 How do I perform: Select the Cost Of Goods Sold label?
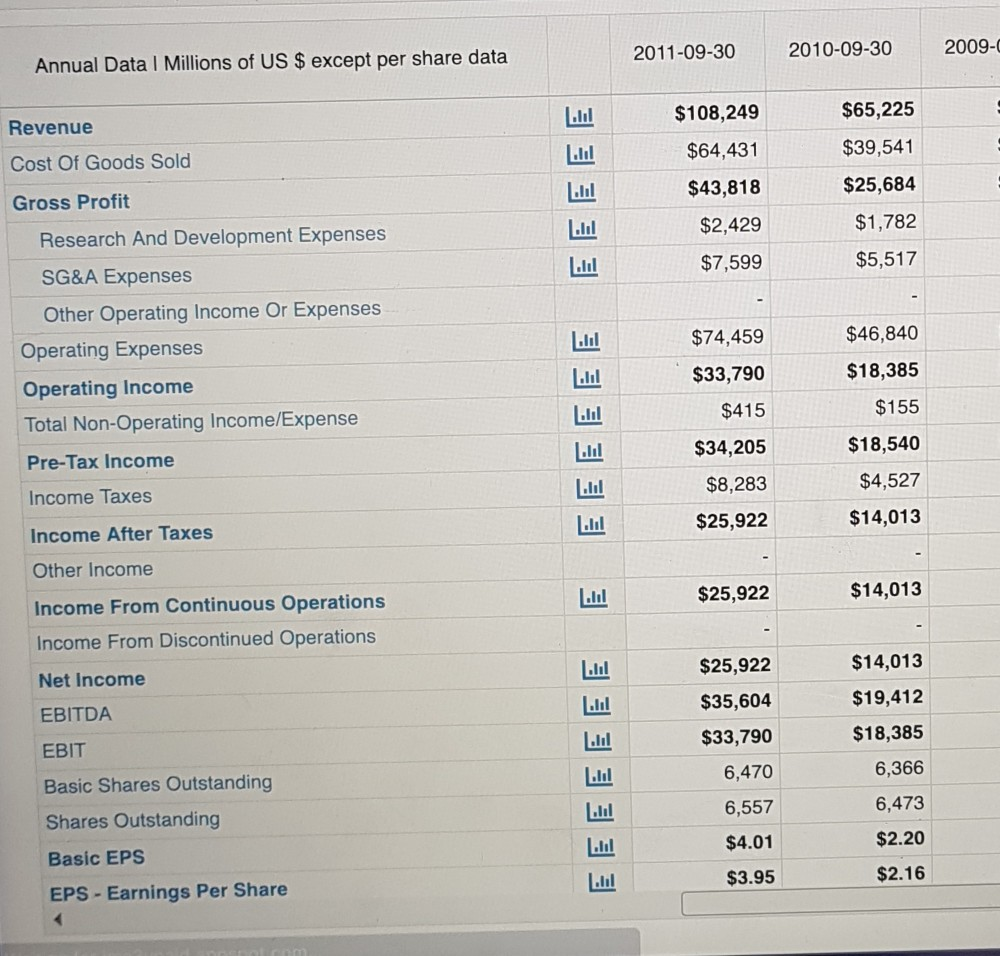pyautogui.click(x=100, y=163)
